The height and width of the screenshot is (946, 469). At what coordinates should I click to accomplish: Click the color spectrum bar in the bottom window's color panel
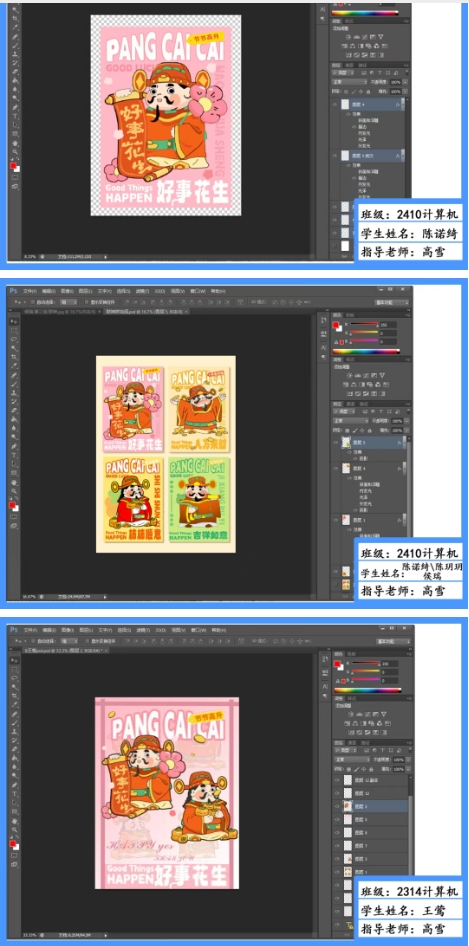coord(366,690)
